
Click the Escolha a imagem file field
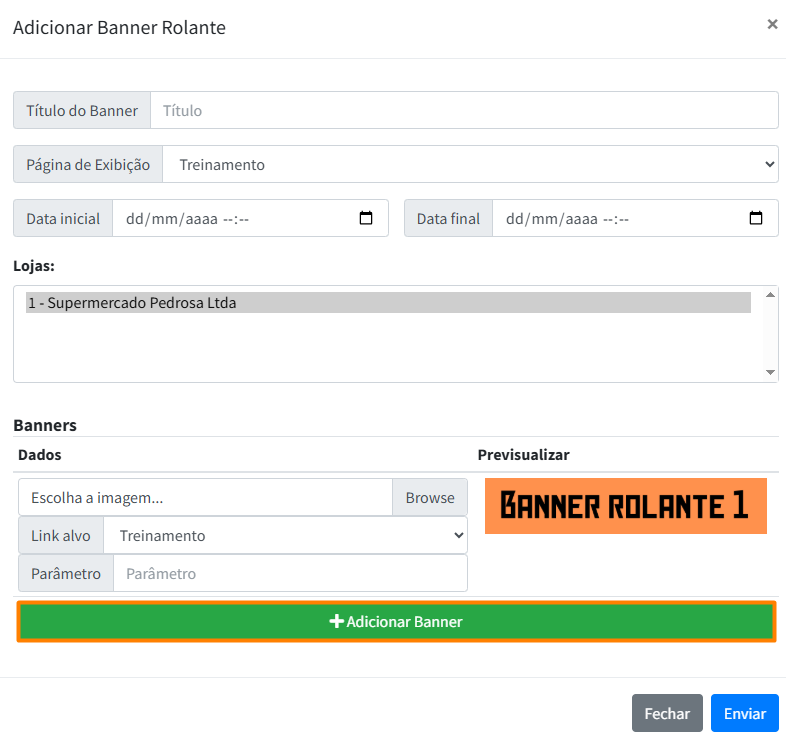click(x=205, y=497)
